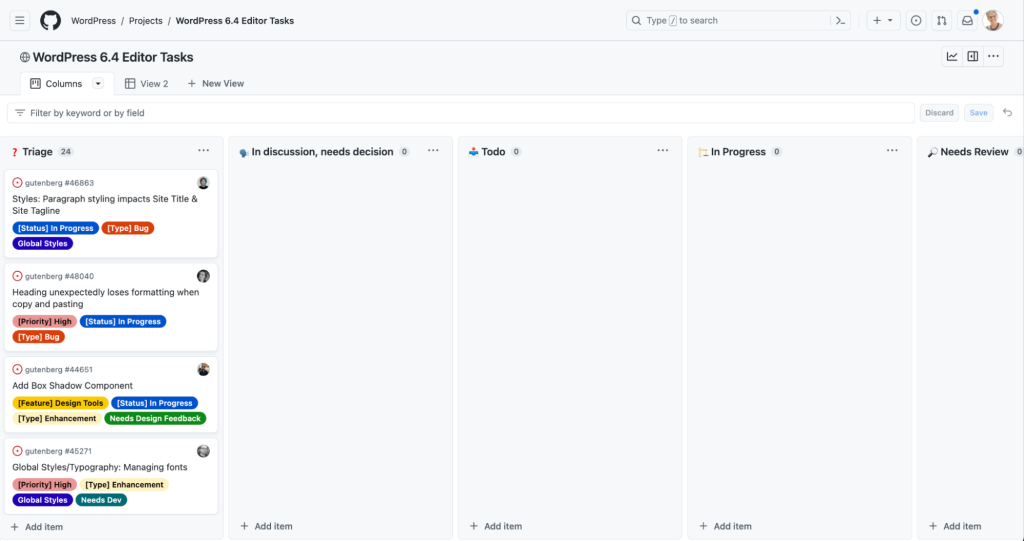Click the Needs Review column title
This screenshot has height=541, width=1024.
point(974,152)
